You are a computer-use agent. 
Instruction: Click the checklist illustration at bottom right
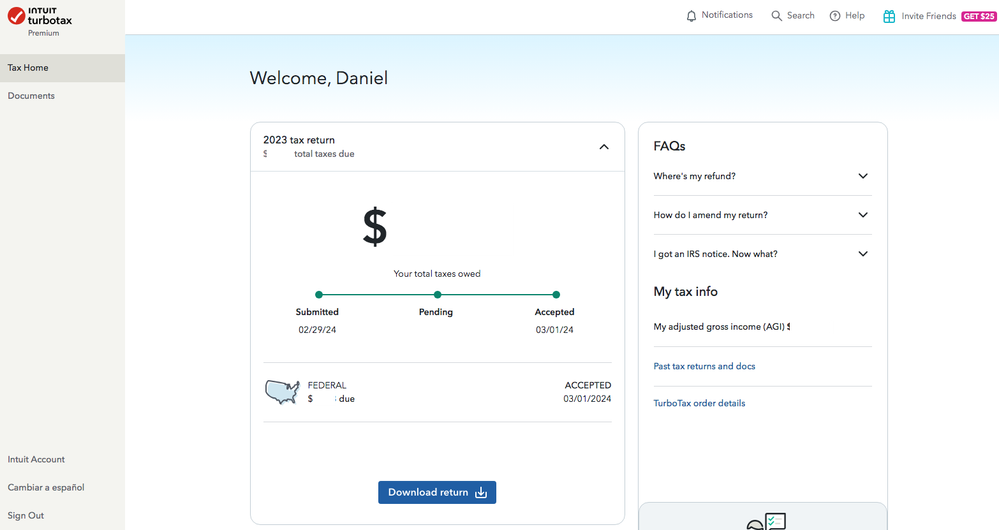tap(766, 521)
